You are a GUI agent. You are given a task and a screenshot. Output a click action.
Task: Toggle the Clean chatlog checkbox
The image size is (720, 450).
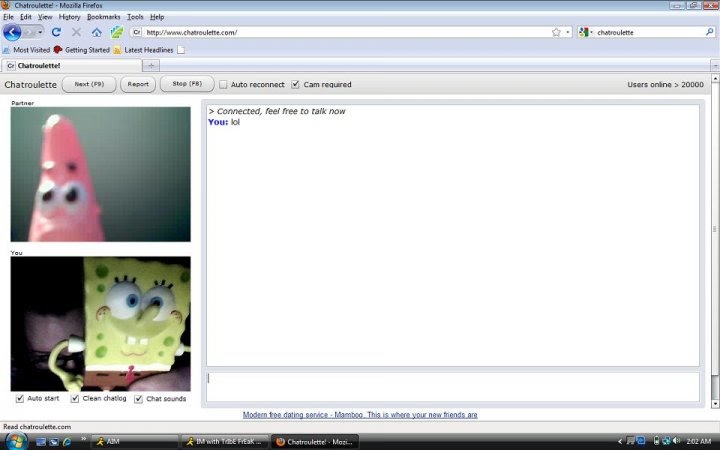point(75,399)
